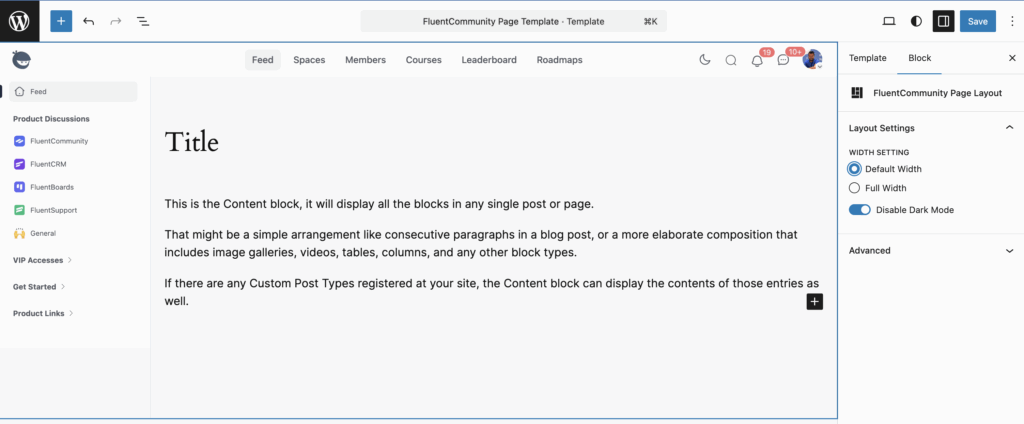1024x424 pixels.
Task: Click the paragraph starting 'This is the Content block'
Action: (379, 204)
